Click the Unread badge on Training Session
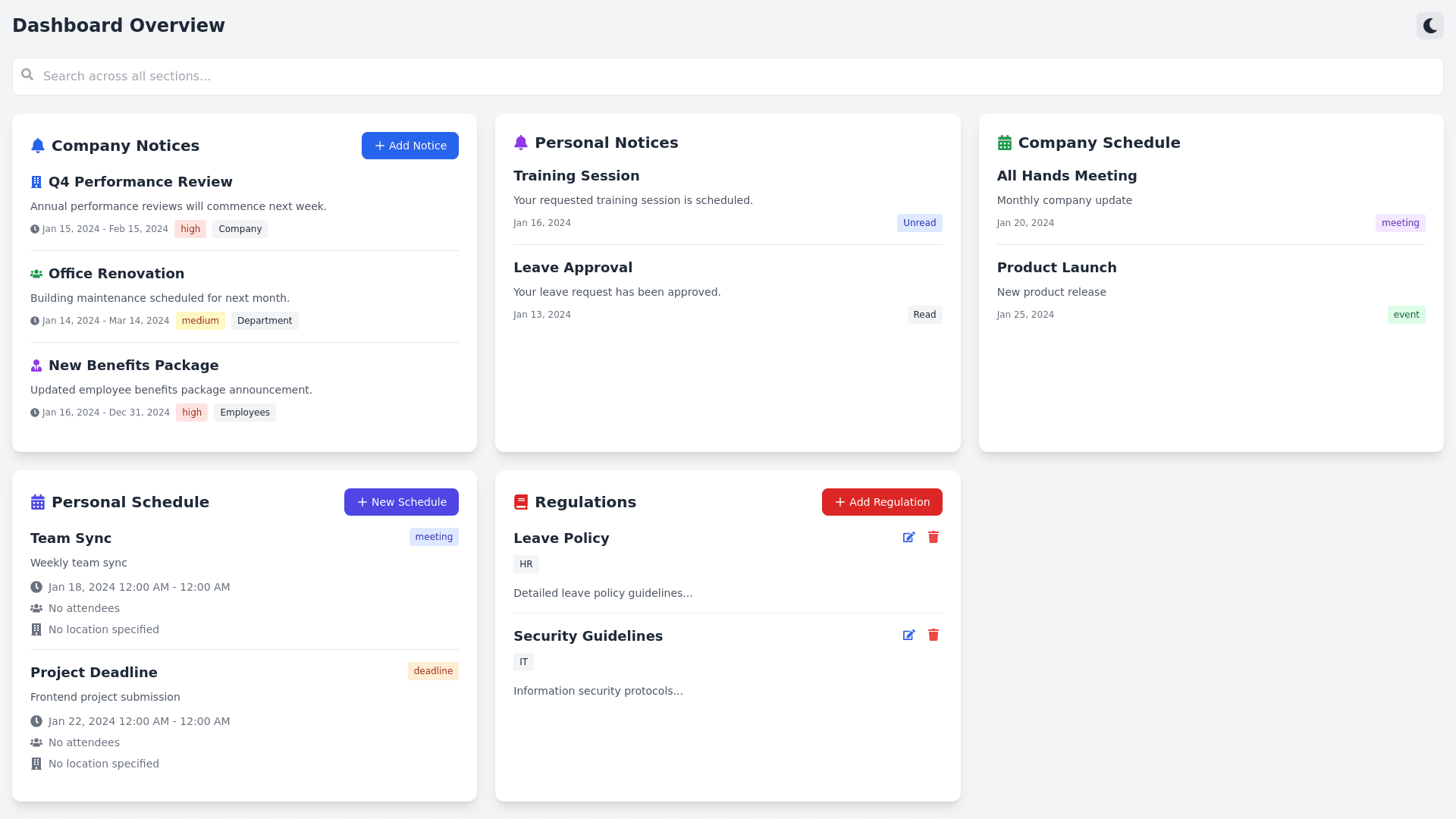The height and width of the screenshot is (819, 1456). [x=919, y=223]
